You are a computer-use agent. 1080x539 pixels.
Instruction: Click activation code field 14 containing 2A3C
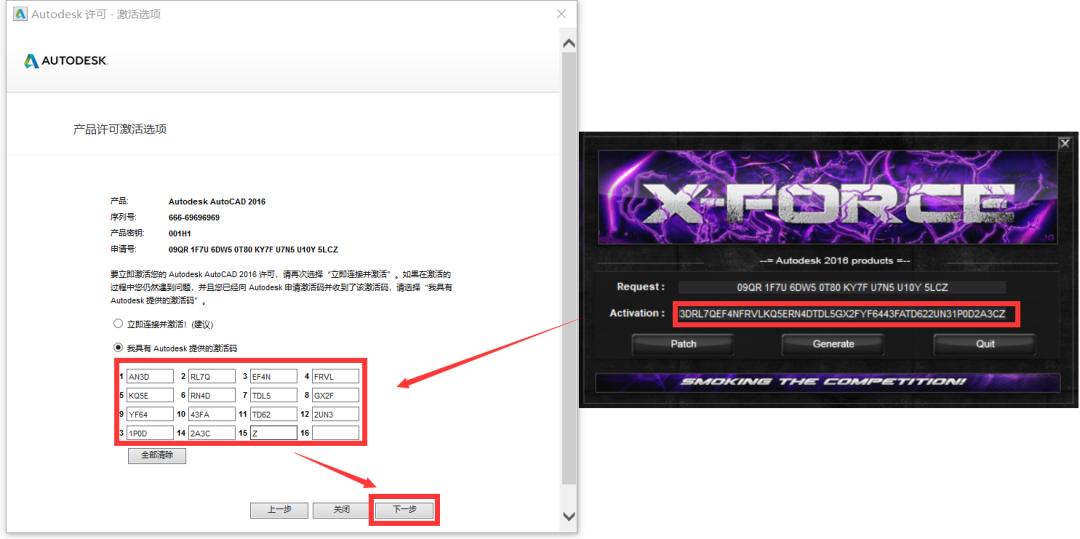coord(211,432)
